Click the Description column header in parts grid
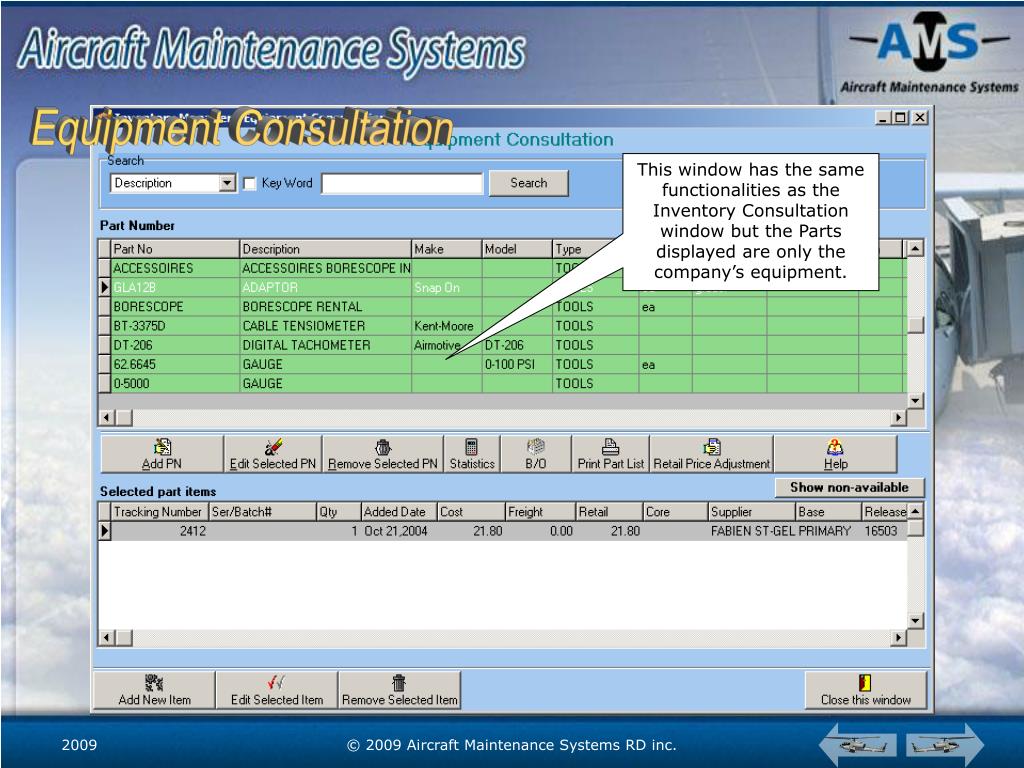This screenshot has width=1024, height=768. [x=325, y=249]
